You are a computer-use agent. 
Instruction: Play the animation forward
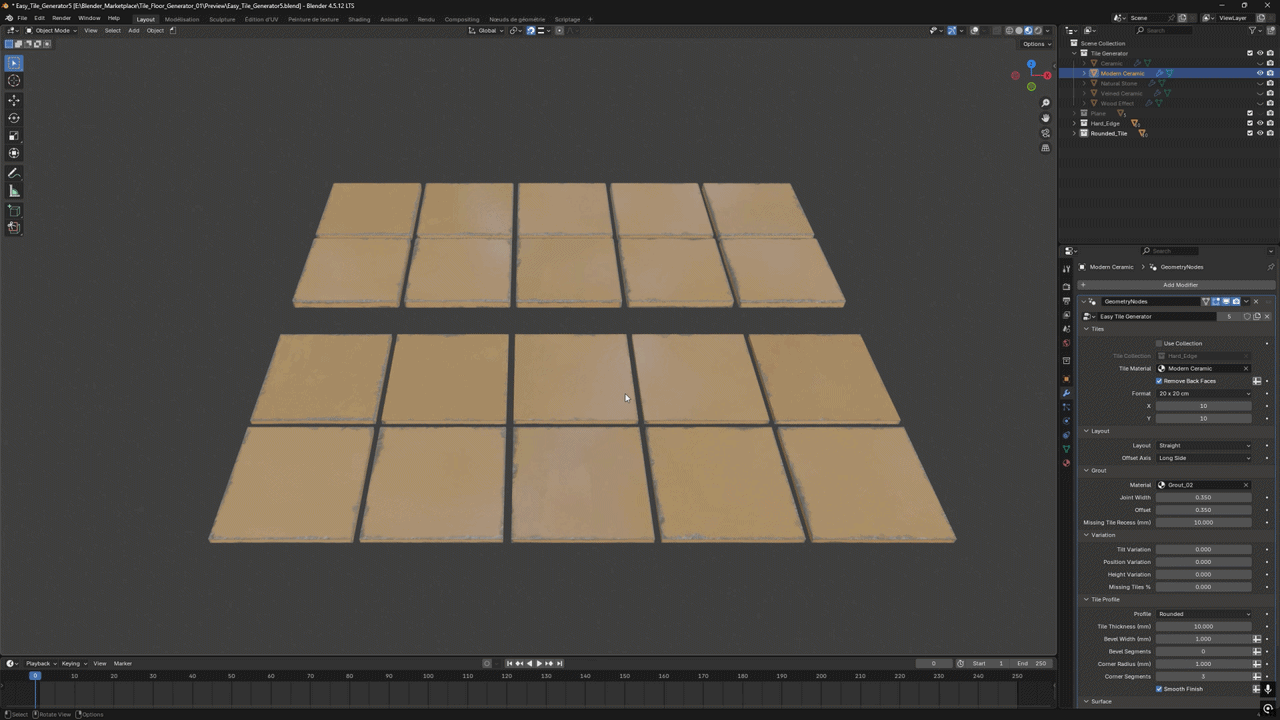pos(539,663)
